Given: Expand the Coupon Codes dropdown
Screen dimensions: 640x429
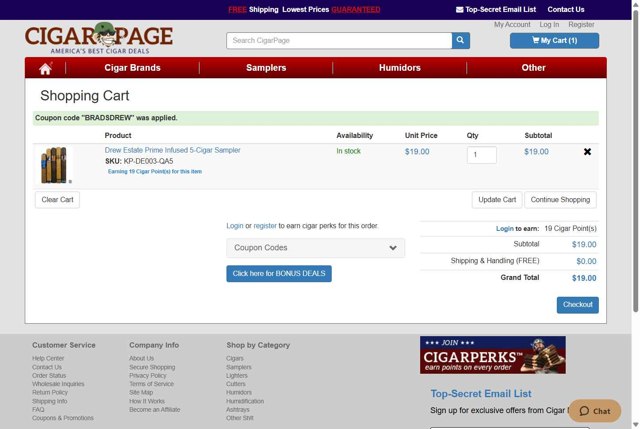Looking at the screenshot, I should click(x=316, y=248).
